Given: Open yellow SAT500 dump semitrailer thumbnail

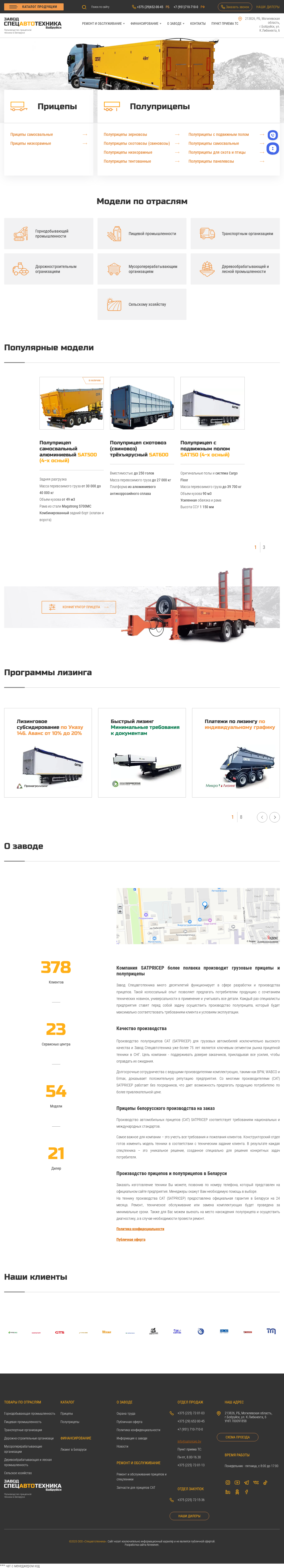Looking at the screenshot, I should click(72, 403).
